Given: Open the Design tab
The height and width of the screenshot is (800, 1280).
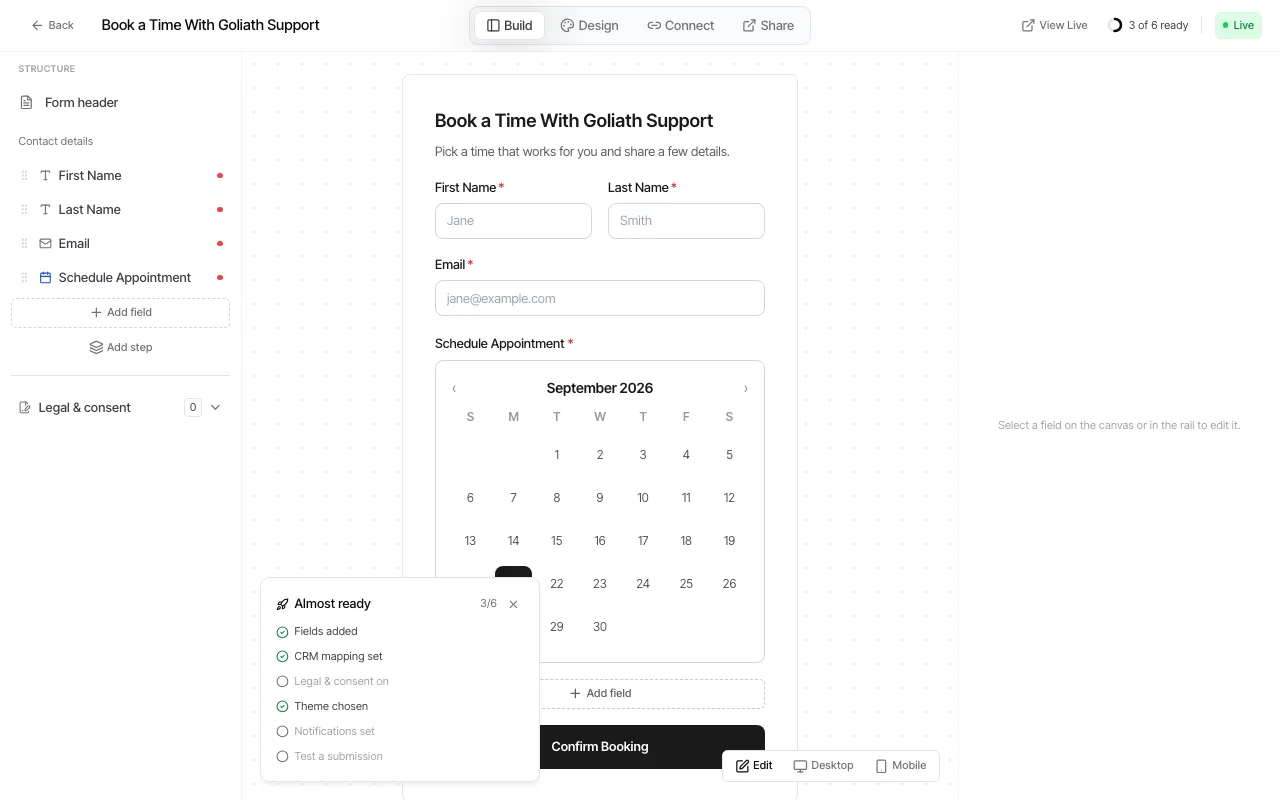Looking at the screenshot, I should (x=589, y=25).
